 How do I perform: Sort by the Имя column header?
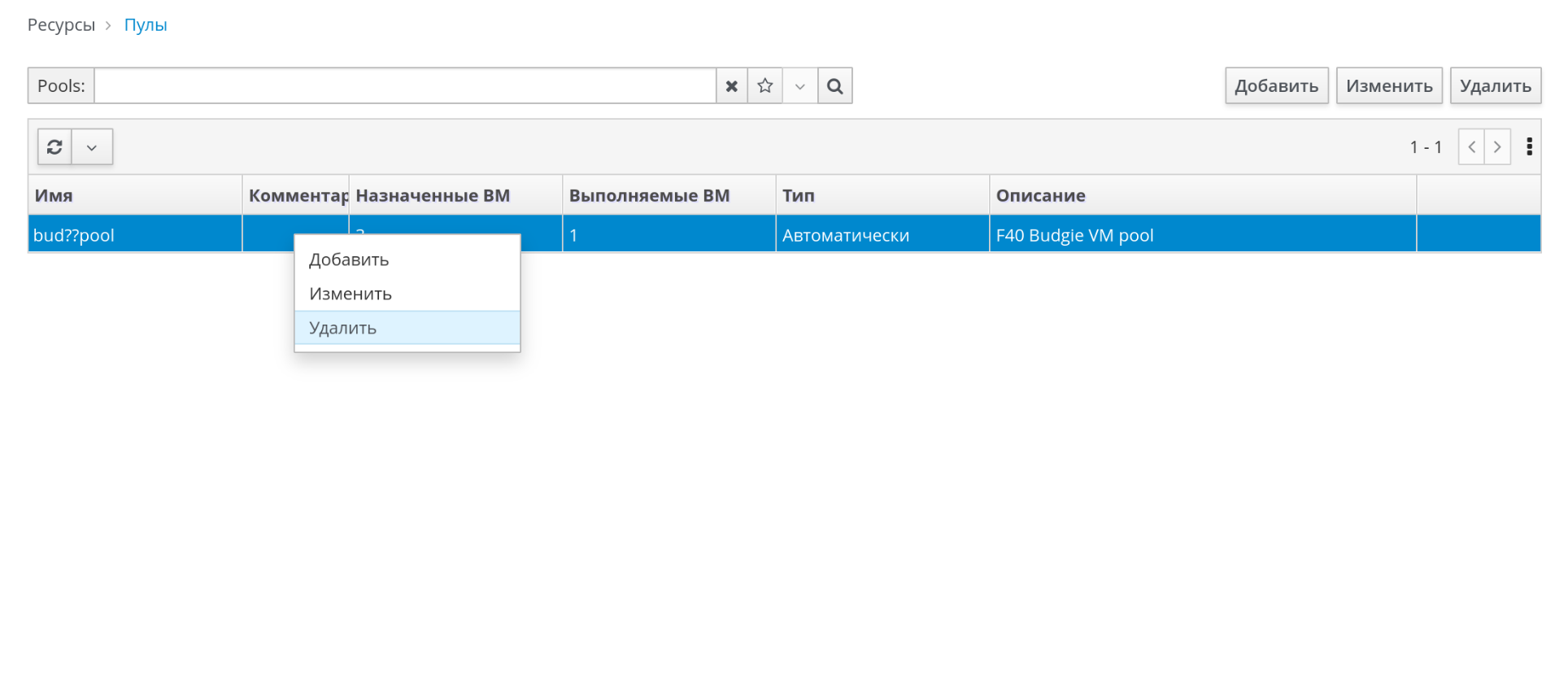click(x=54, y=196)
